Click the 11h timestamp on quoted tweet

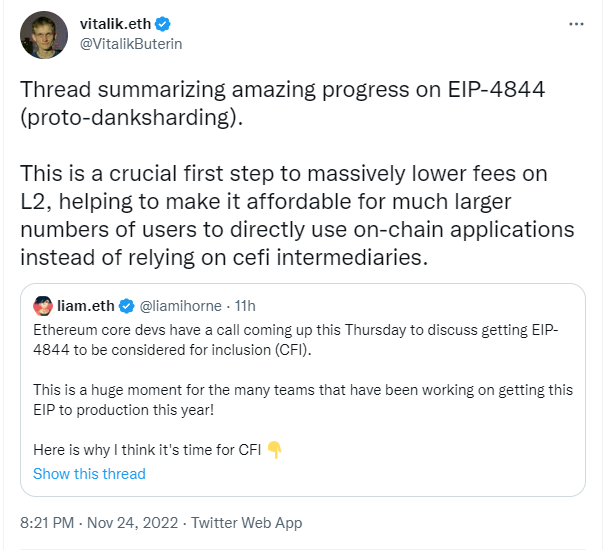coord(245,306)
